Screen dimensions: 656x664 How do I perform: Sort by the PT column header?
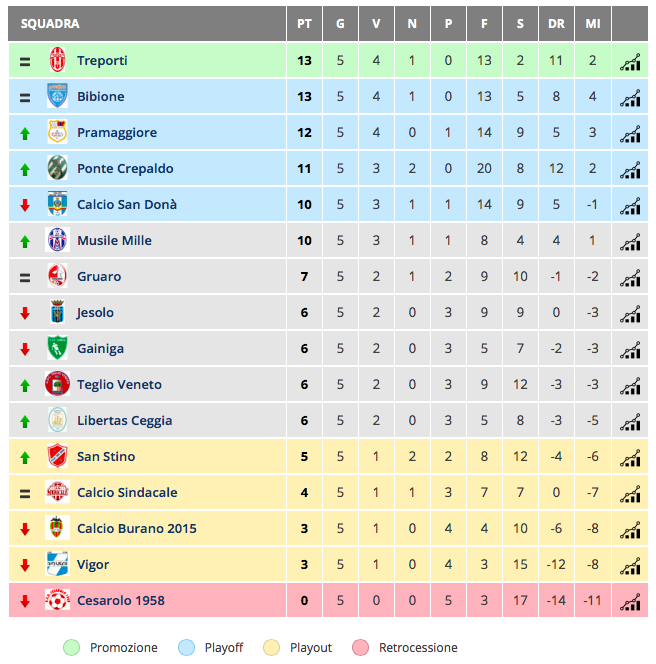(x=304, y=24)
